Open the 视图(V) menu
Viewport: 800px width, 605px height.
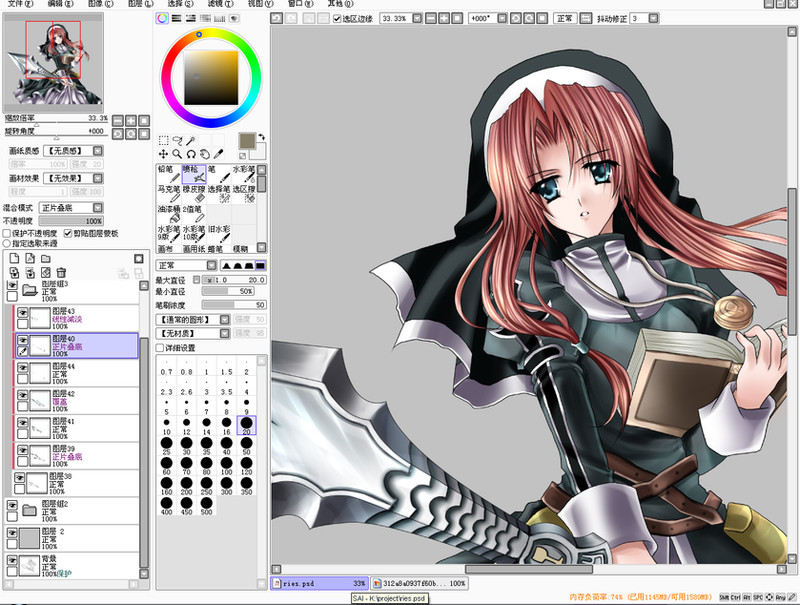click(260, 4)
